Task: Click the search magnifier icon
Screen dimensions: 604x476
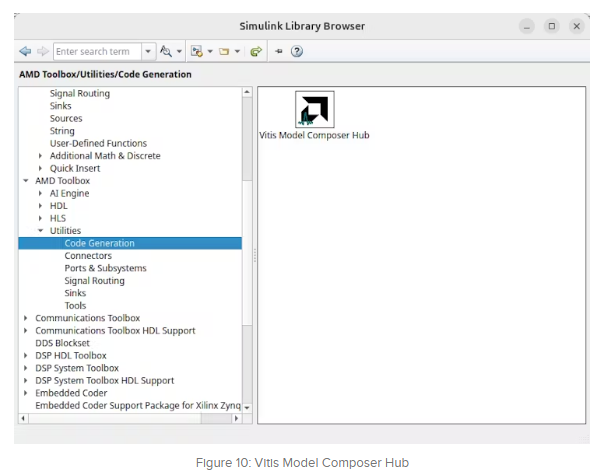Action: [x=166, y=51]
